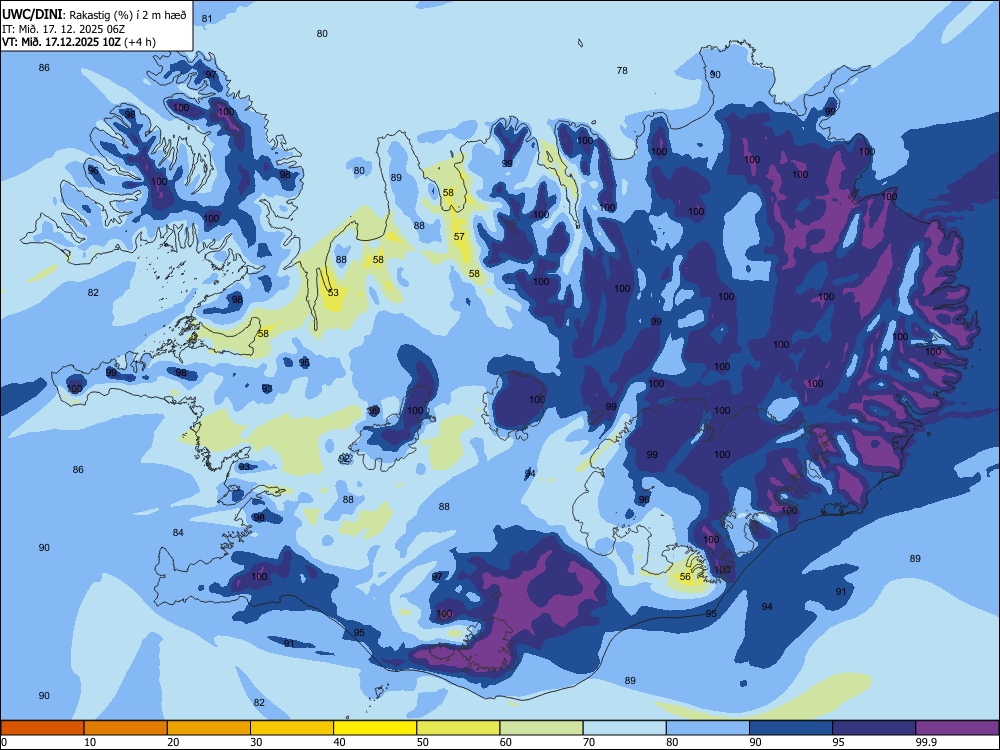
Task: Click the map value '84' off the west coast
Action: tap(178, 533)
